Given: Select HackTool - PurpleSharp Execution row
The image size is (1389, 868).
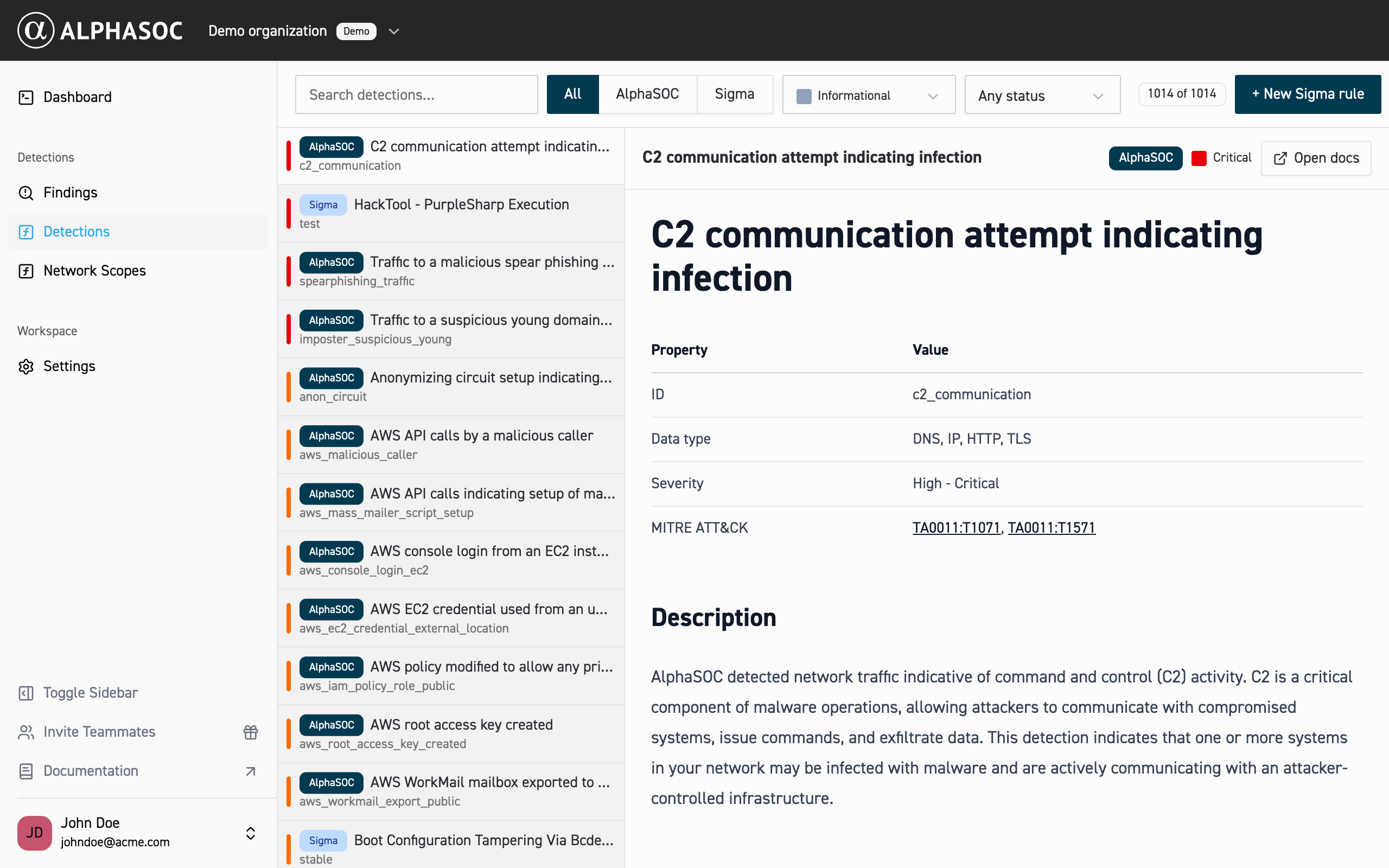Looking at the screenshot, I should [x=450, y=214].
